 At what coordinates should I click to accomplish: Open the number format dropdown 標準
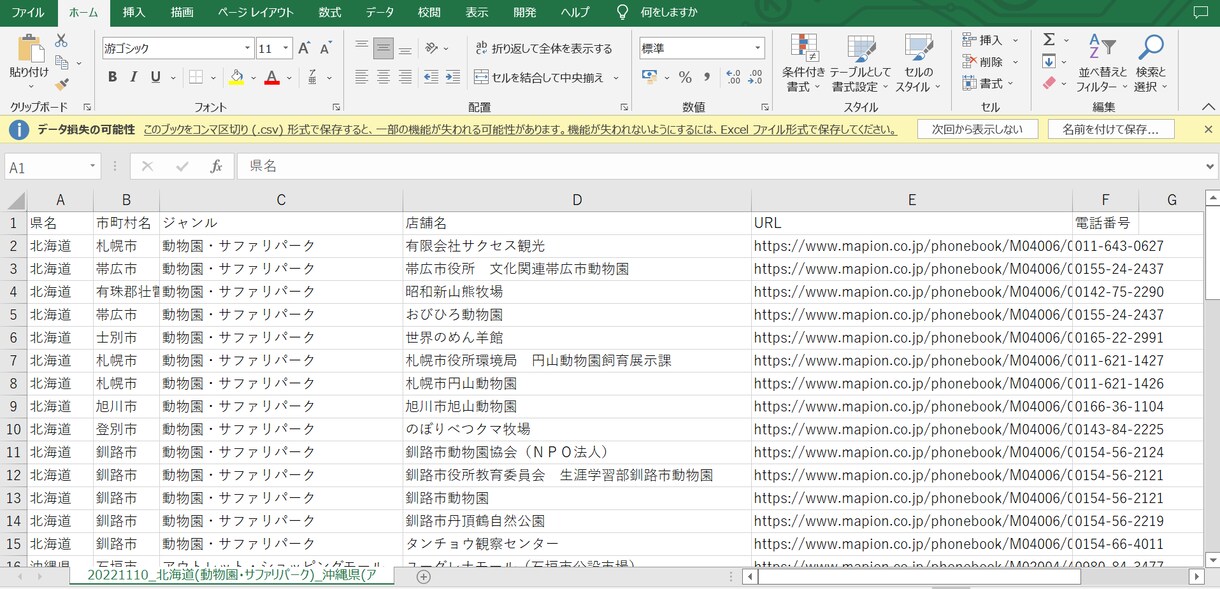click(x=758, y=48)
